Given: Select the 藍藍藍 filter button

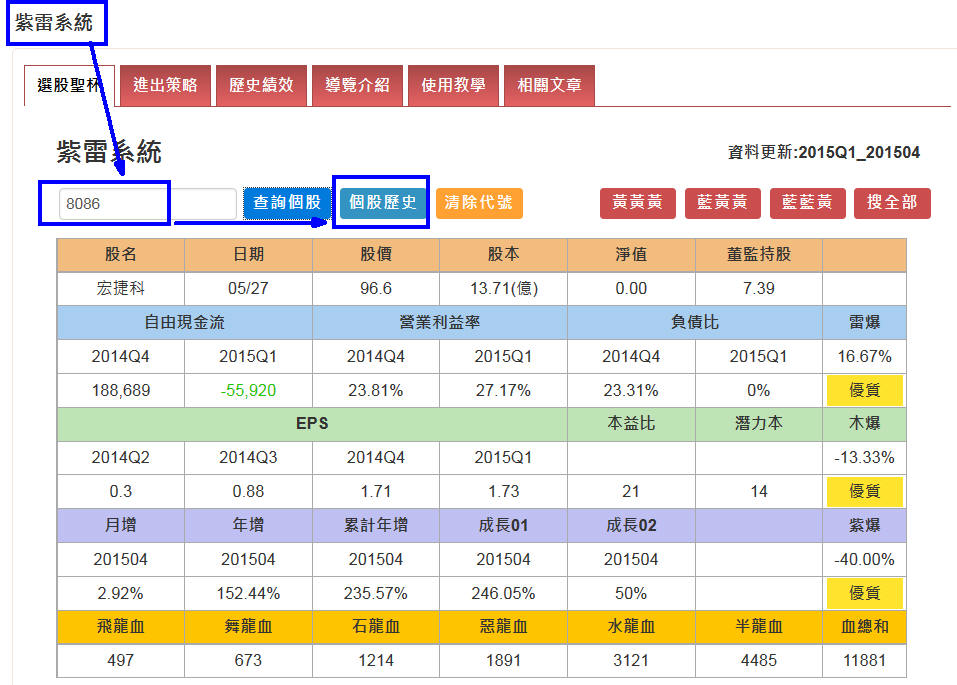Looking at the screenshot, I should click(807, 203).
